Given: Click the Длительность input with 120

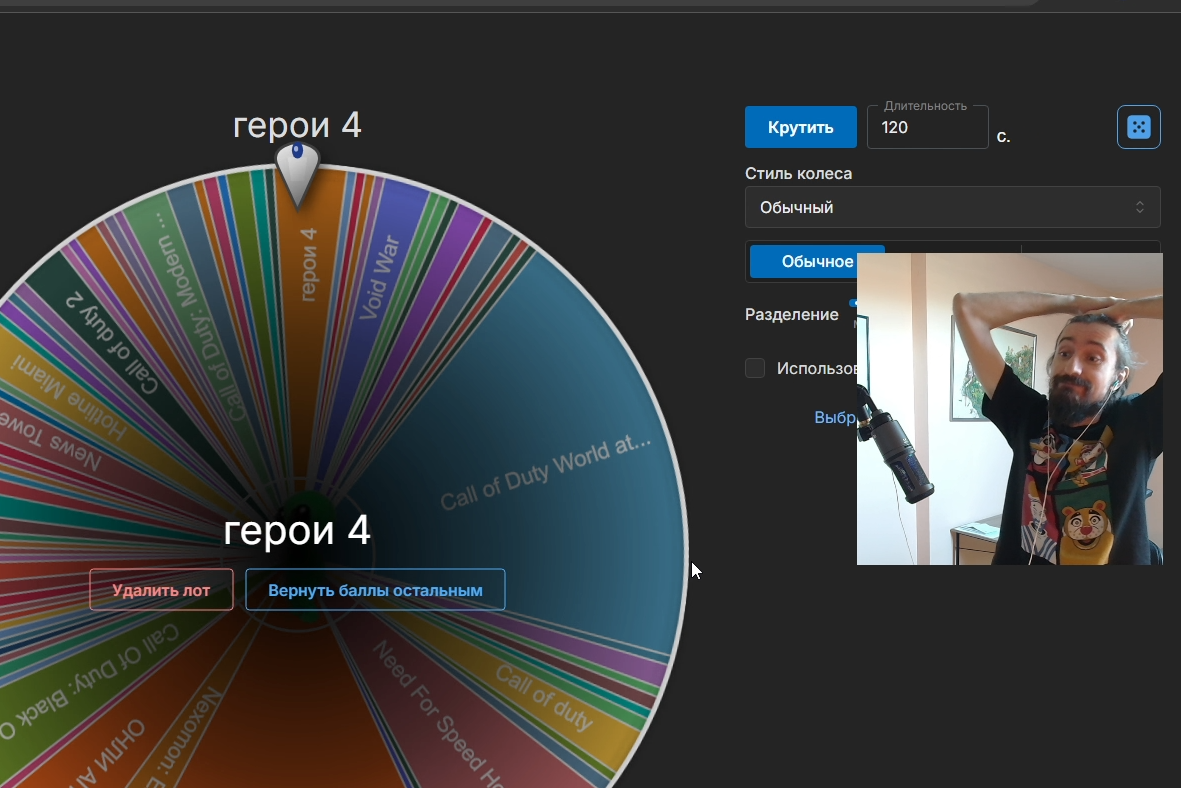Looking at the screenshot, I should [927, 127].
